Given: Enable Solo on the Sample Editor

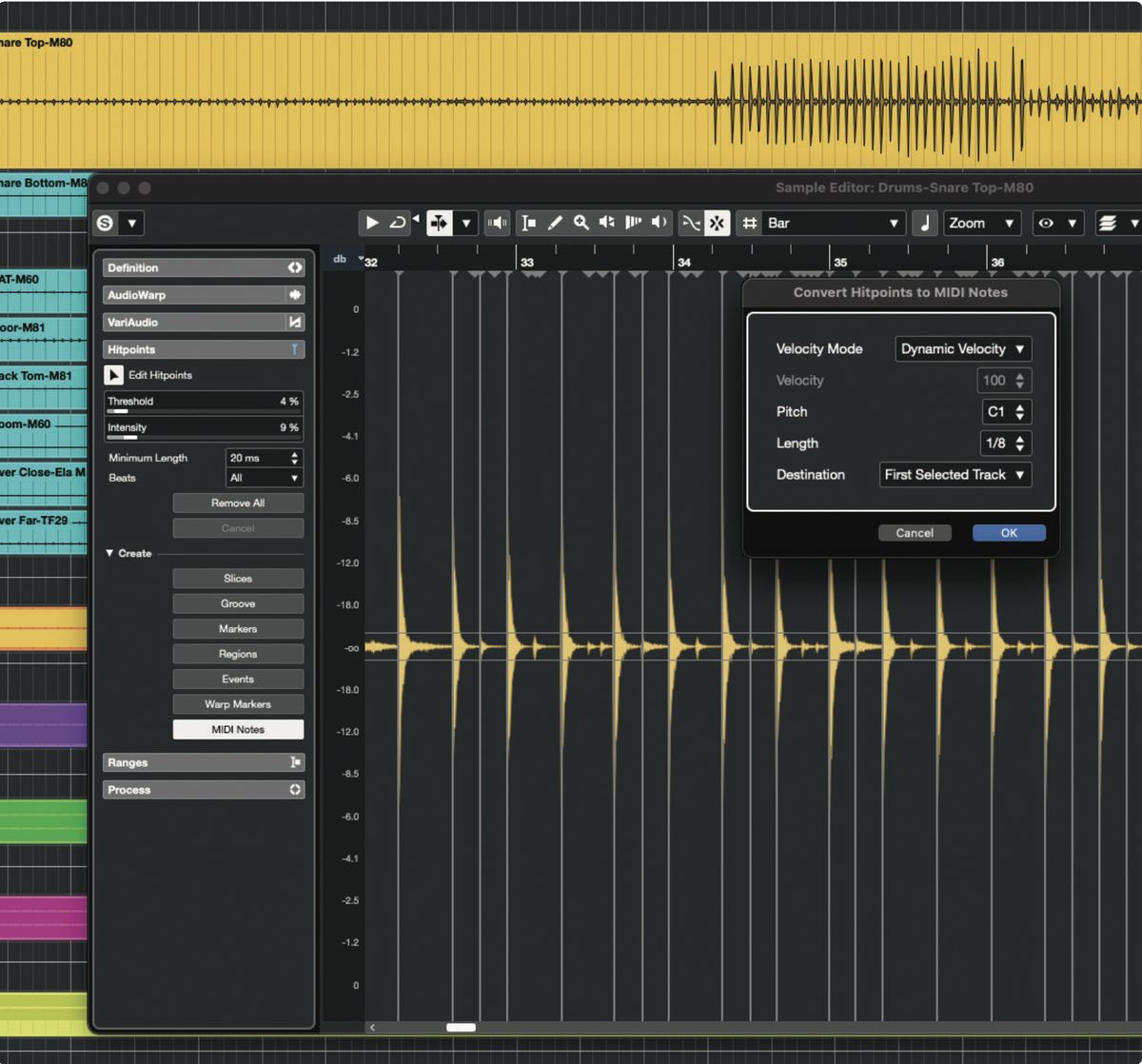Looking at the screenshot, I should pos(105,223).
